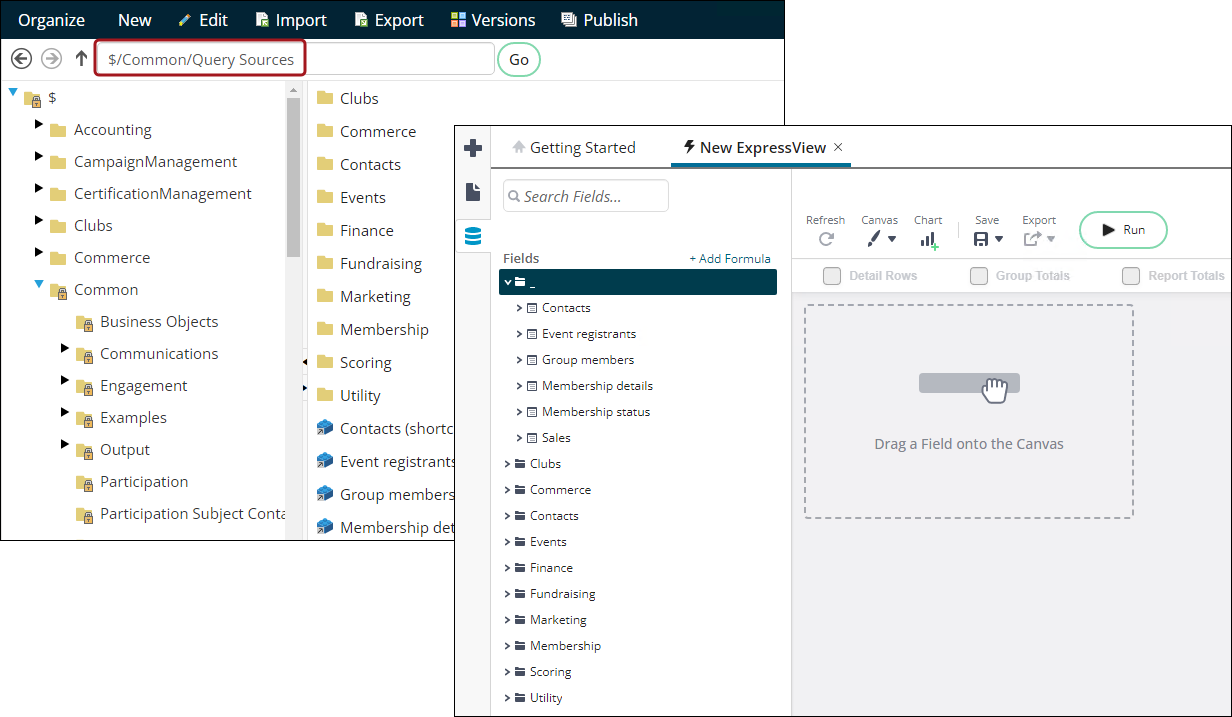Image resolution: width=1232 pixels, height=717 pixels.
Task: Click the search magnifier icon in Fields
Action: coord(514,196)
